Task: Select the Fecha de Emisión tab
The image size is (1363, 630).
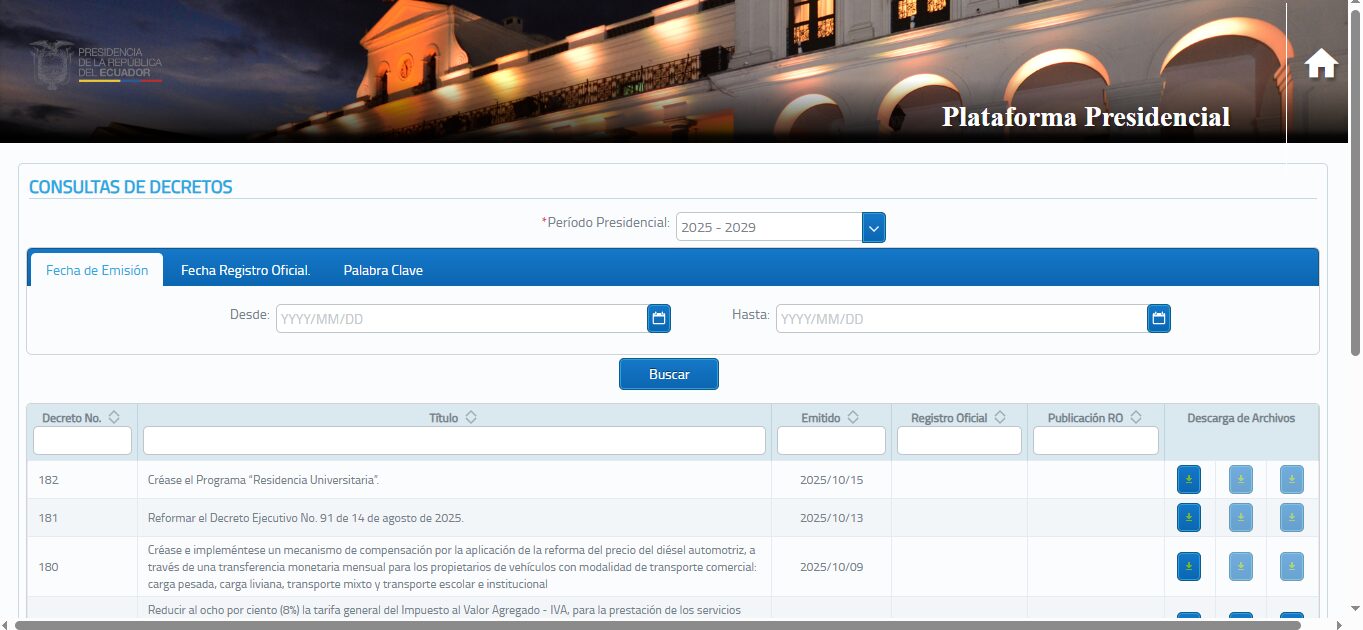Action: coord(97,270)
